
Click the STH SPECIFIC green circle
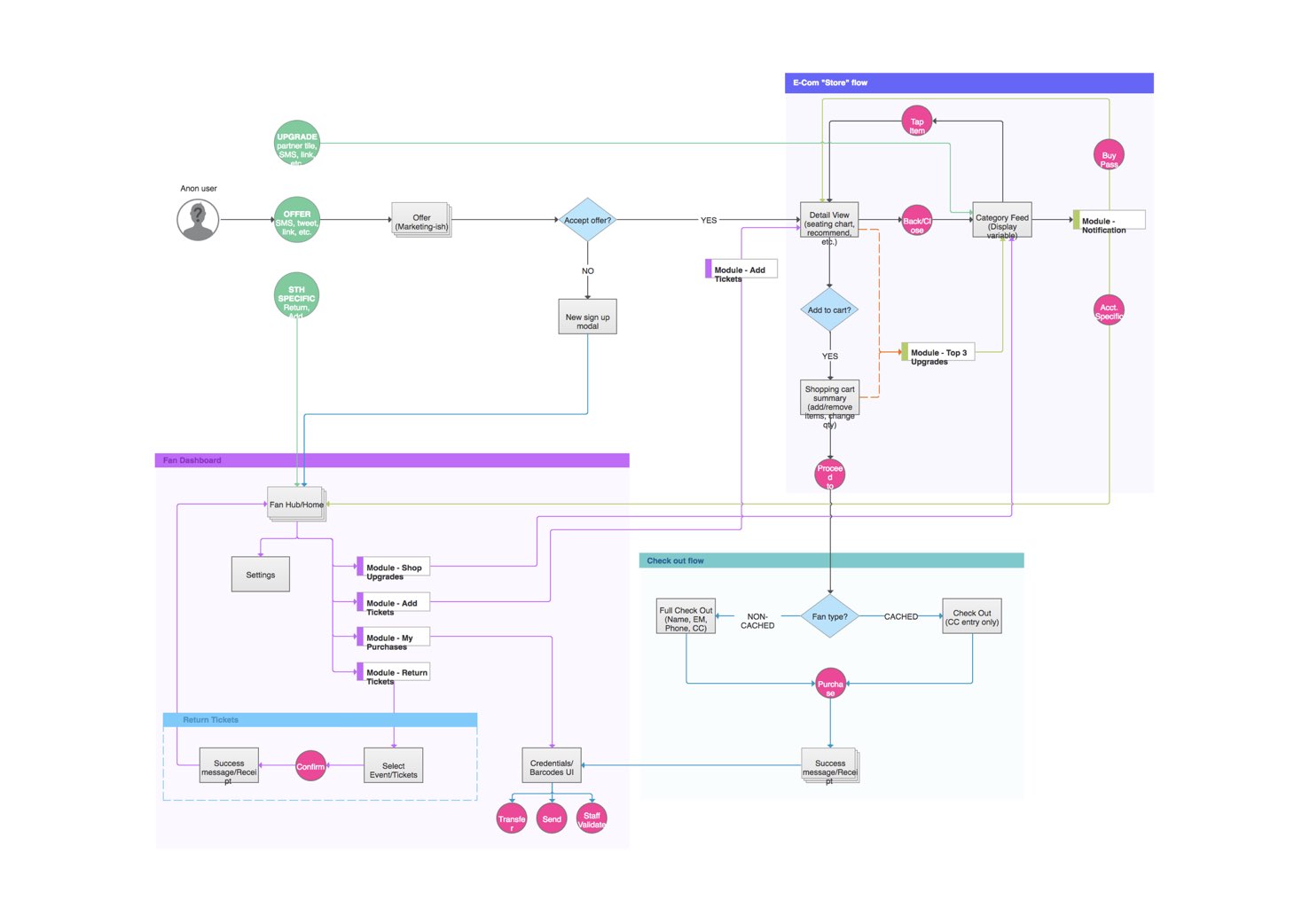296,295
